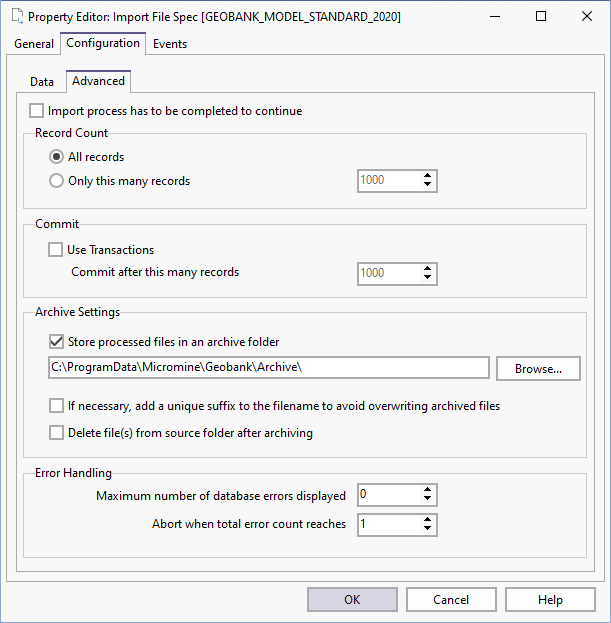
Task: Increase Abort when total error count value
Action: pos(427,520)
